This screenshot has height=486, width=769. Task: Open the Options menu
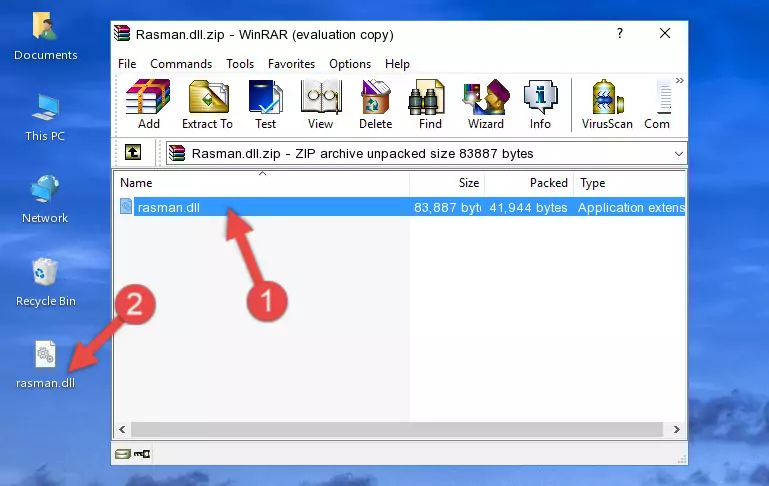point(350,64)
